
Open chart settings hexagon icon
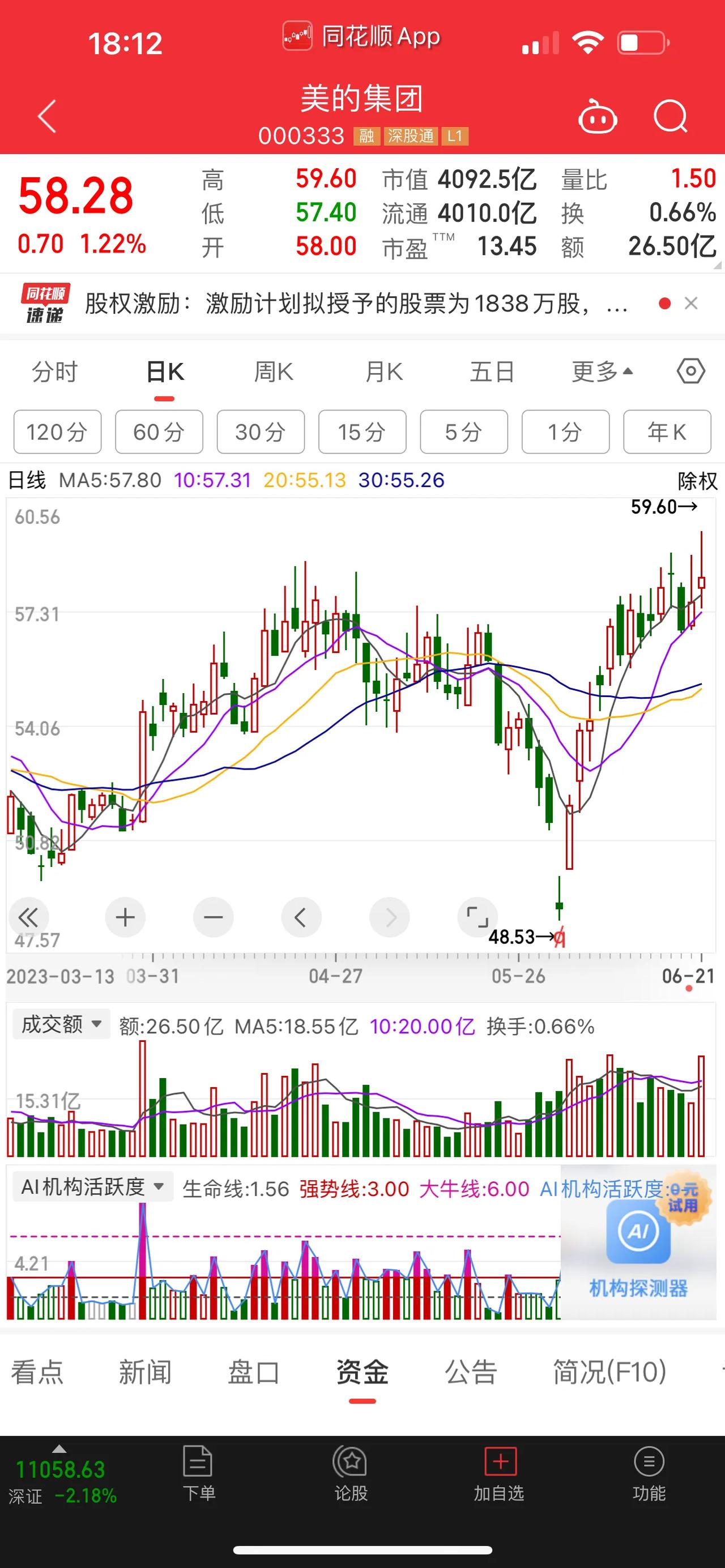click(691, 371)
